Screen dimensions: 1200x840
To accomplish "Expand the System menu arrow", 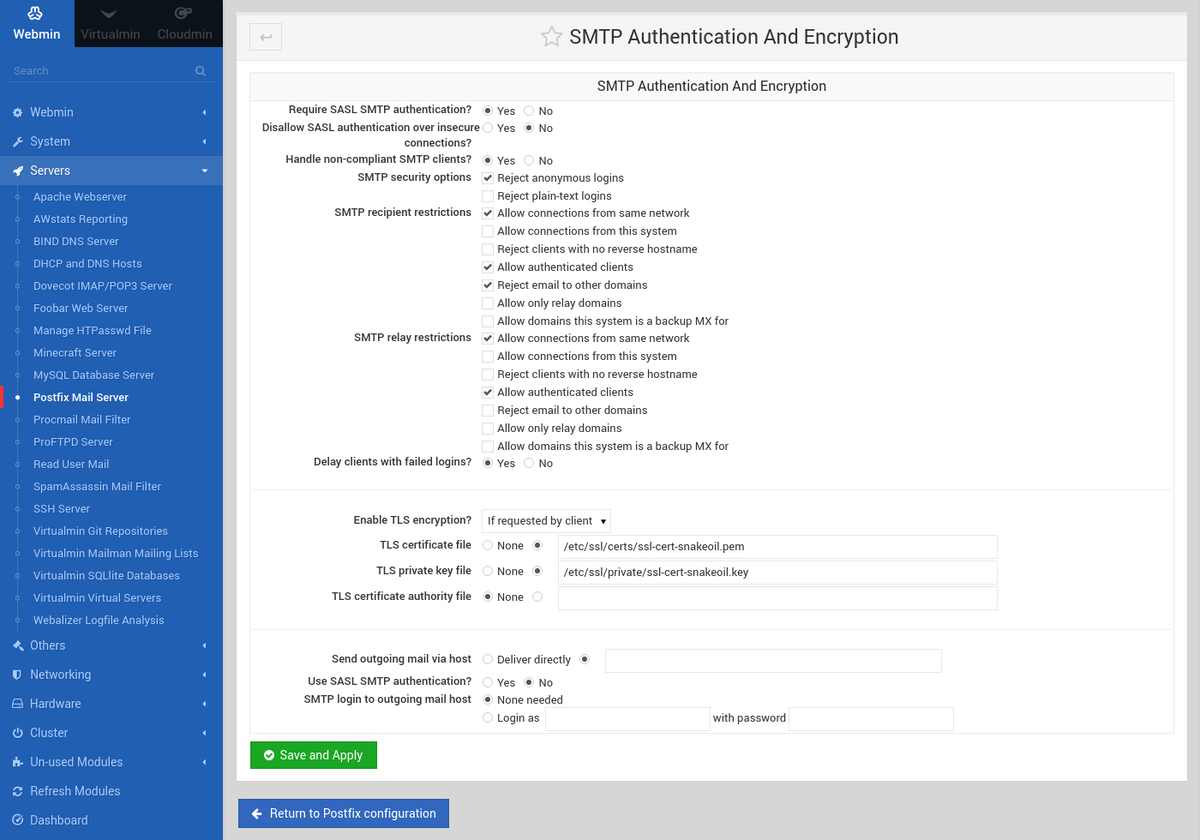I will click(204, 142).
